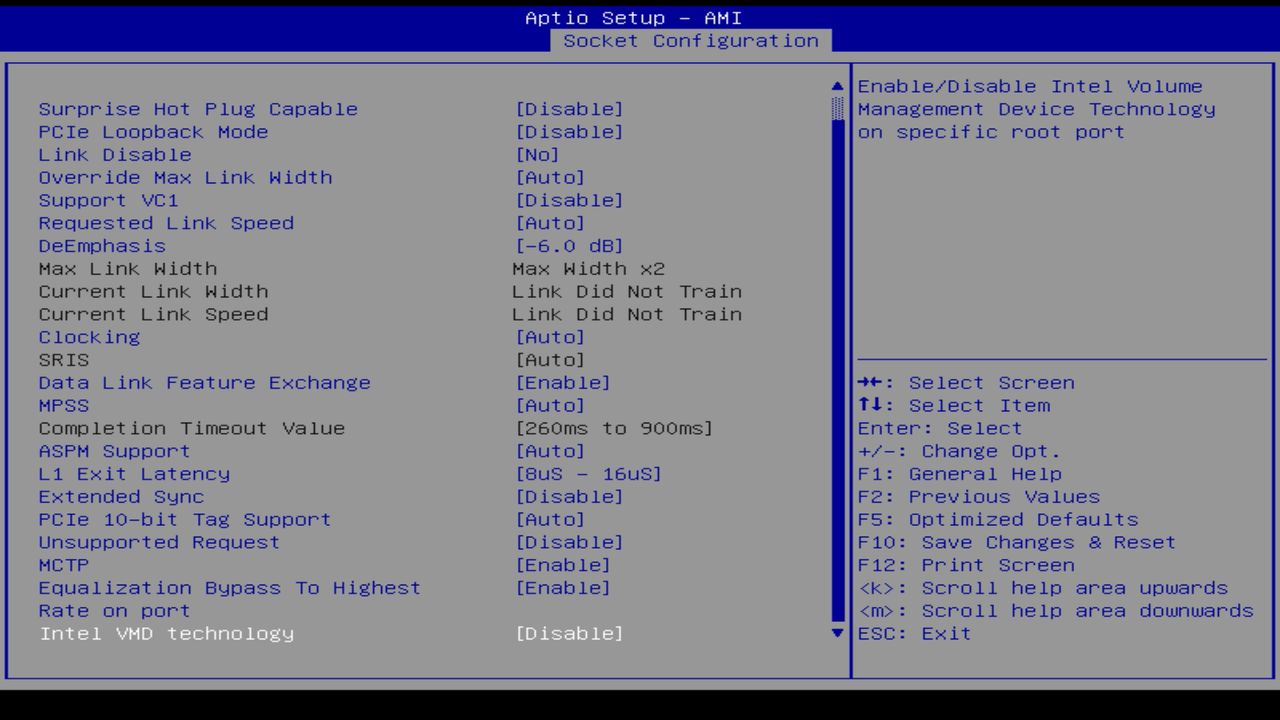Image resolution: width=1280 pixels, height=720 pixels.
Task: Switch to the Socket Configuration tab
Action: tap(692, 41)
